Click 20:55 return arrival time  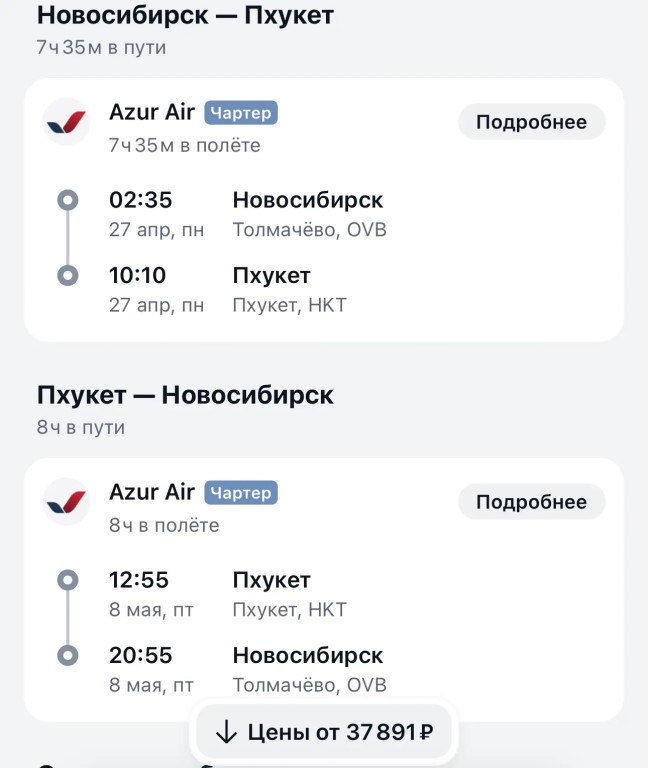coord(140,655)
